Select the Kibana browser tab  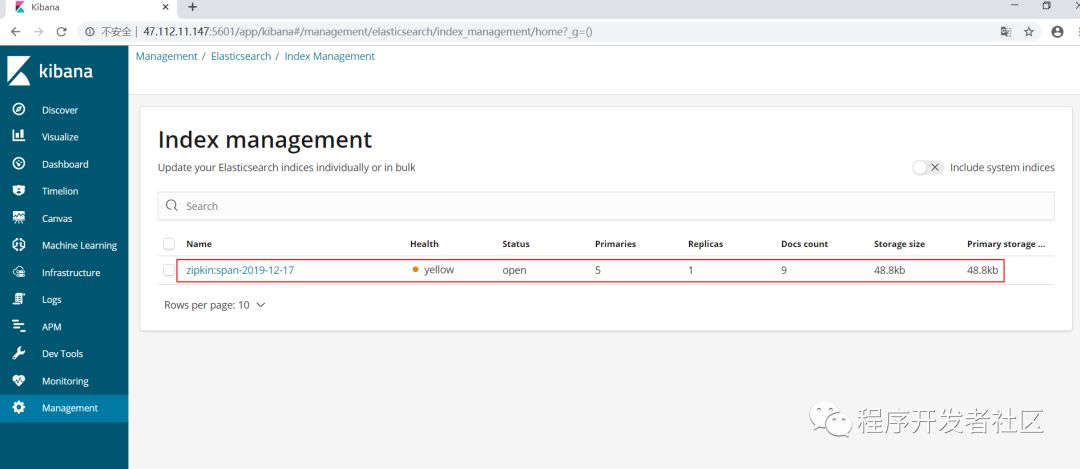click(90, 8)
